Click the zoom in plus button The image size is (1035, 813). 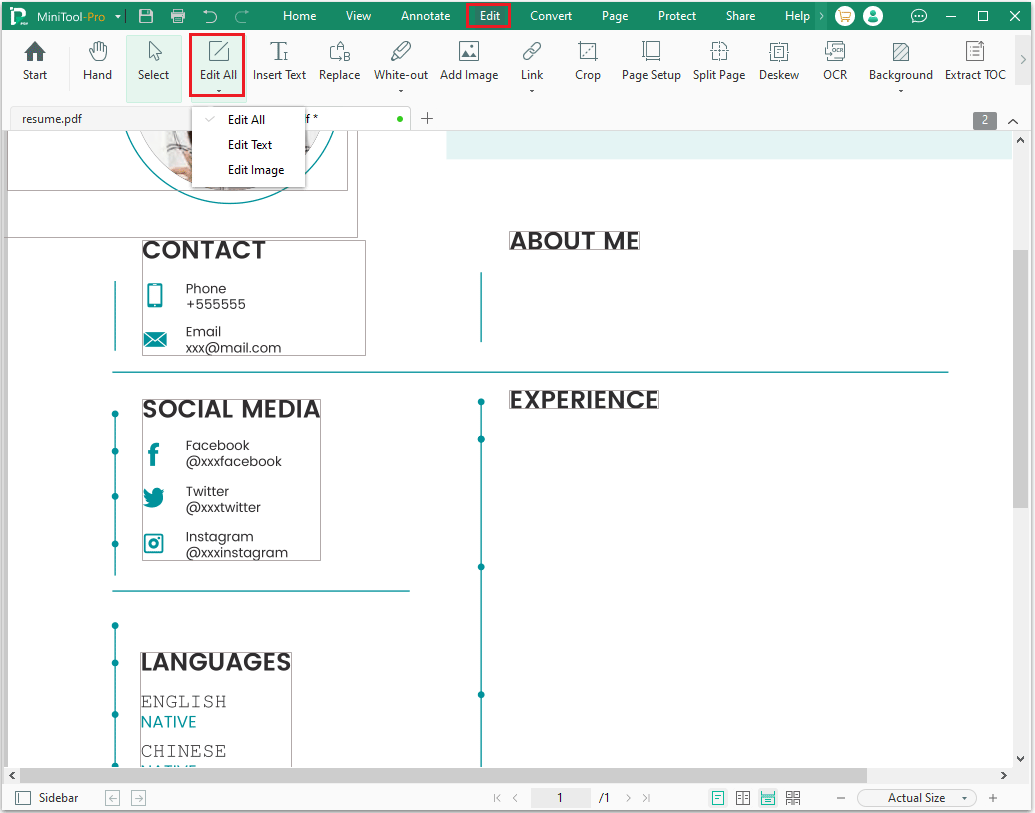pos(993,798)
